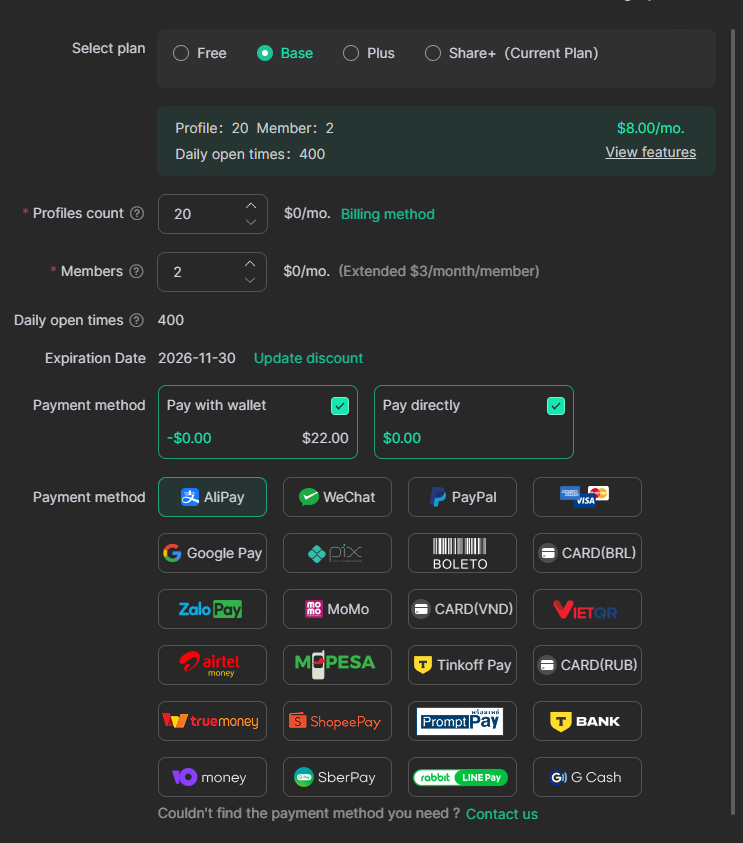The width and height of the screenshot is (743, 843).
Task: Pay using M-PESA
Action: pos(337,665)
